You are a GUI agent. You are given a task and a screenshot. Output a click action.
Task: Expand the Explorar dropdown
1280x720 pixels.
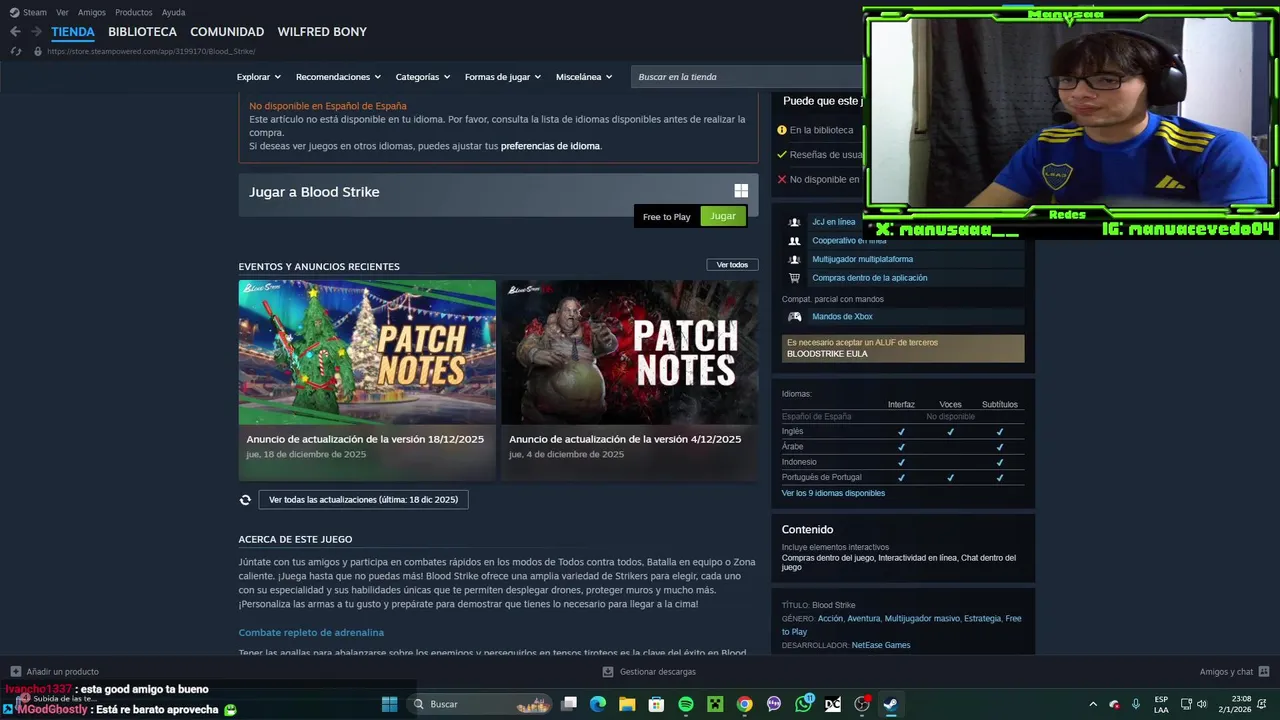[258, 77]
